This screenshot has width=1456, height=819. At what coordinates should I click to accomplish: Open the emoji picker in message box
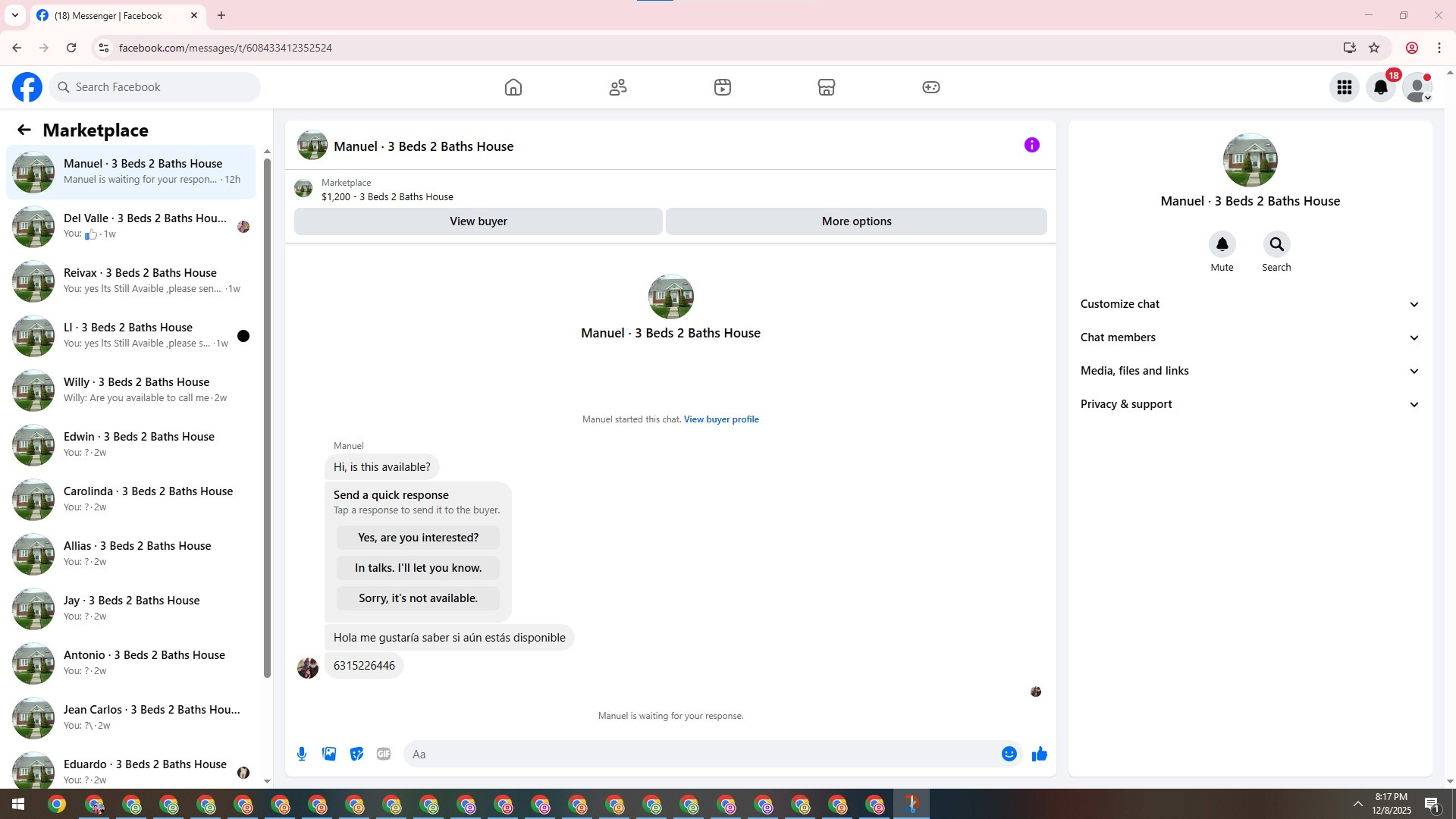pos(1009,754)
